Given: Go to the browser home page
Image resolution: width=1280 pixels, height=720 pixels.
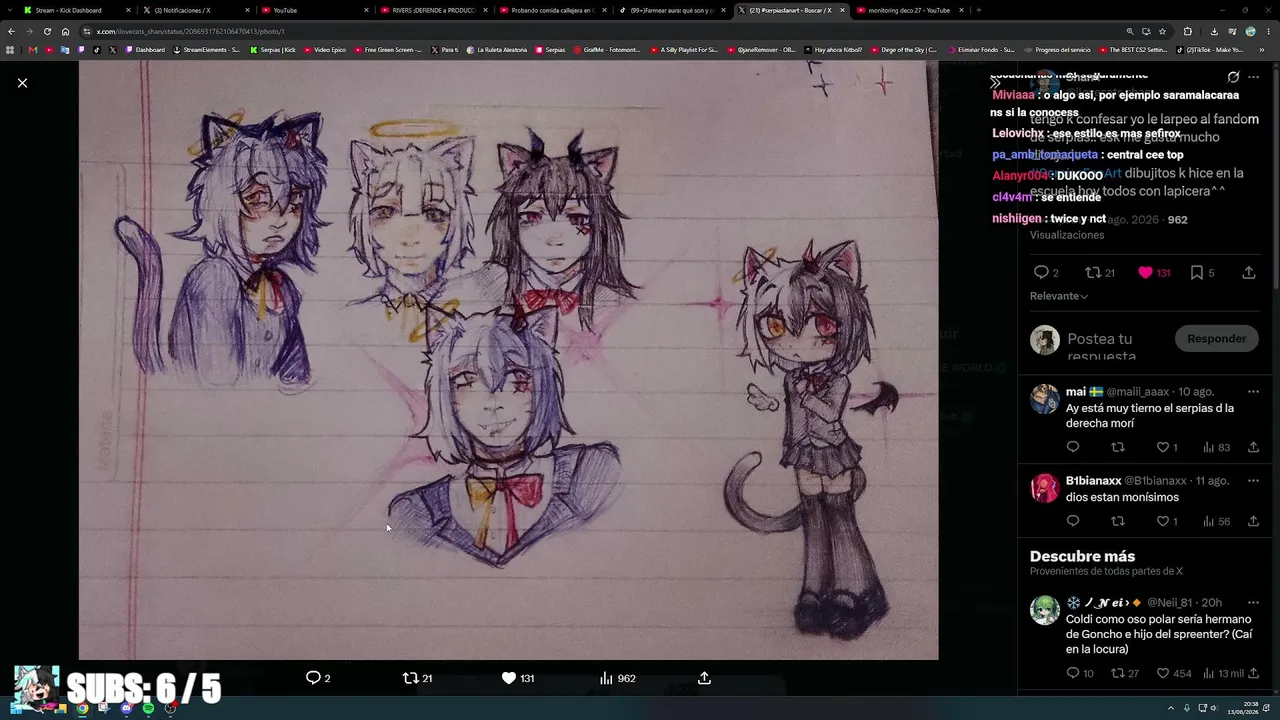Looking at the screenshot, I should pos(65,31).
